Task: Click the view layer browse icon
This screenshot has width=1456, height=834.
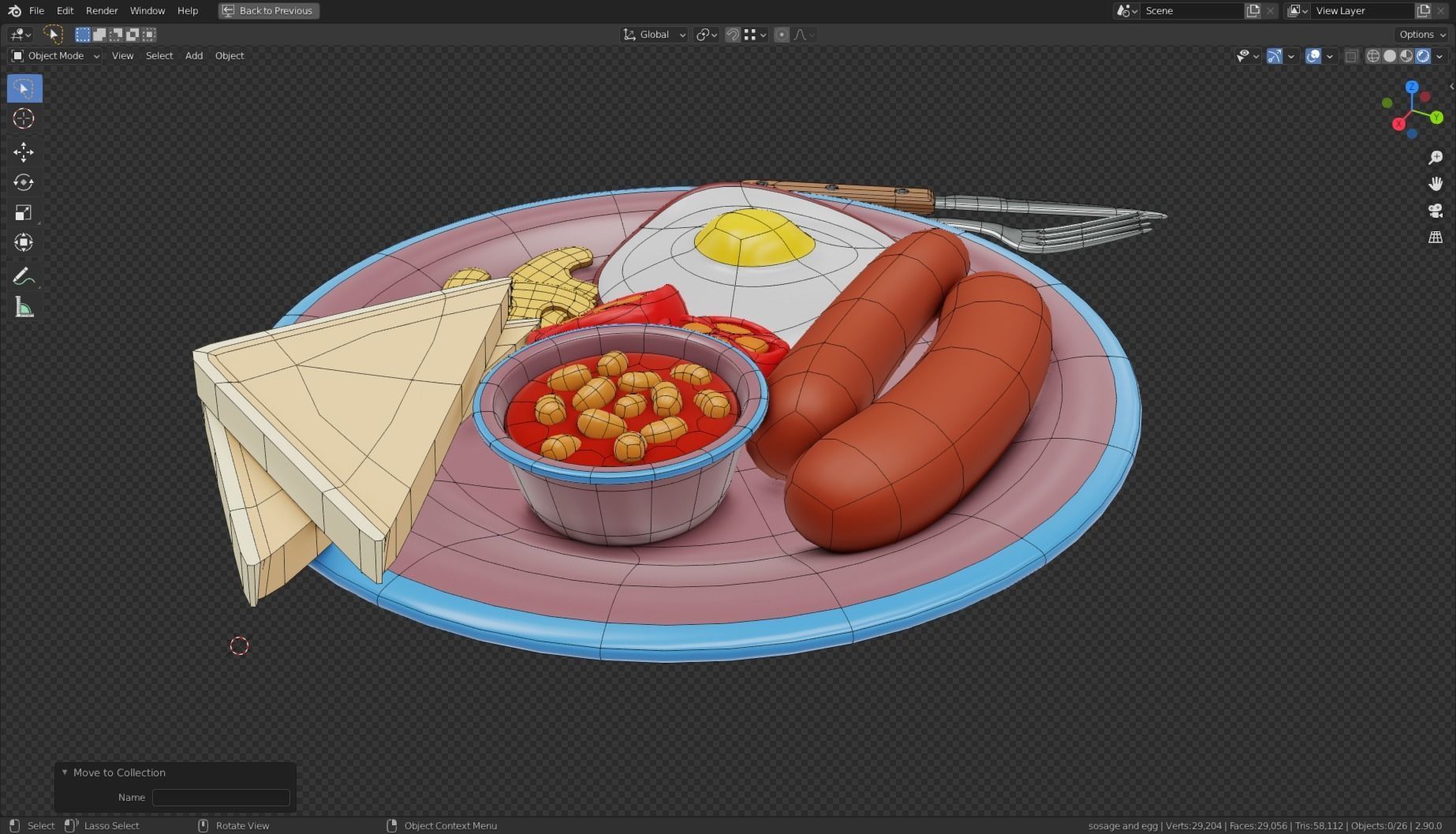Action: (x=1297, y=11)
